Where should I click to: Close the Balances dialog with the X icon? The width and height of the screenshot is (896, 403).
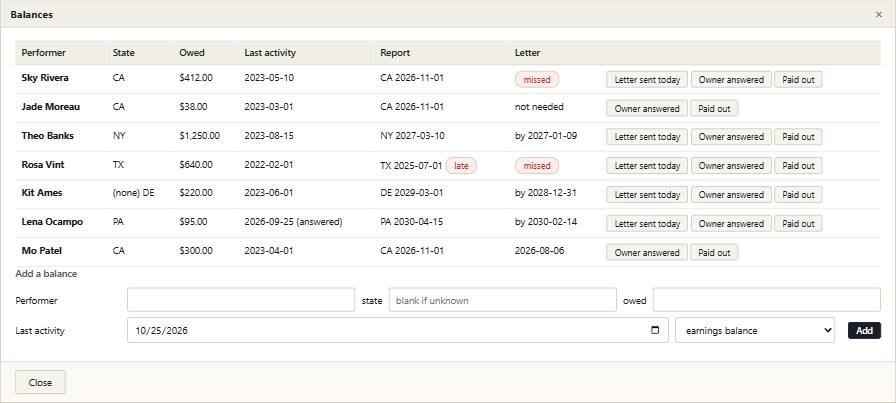click(x=879, y=15)
